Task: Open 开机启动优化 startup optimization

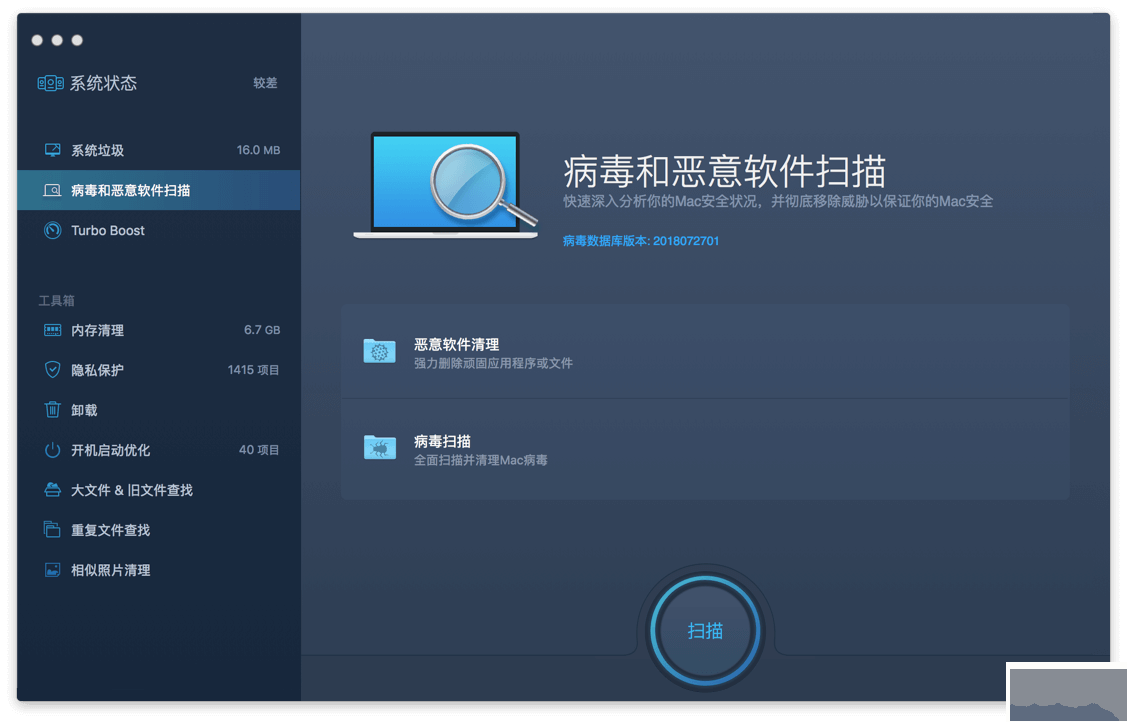Action: (53, 450)
